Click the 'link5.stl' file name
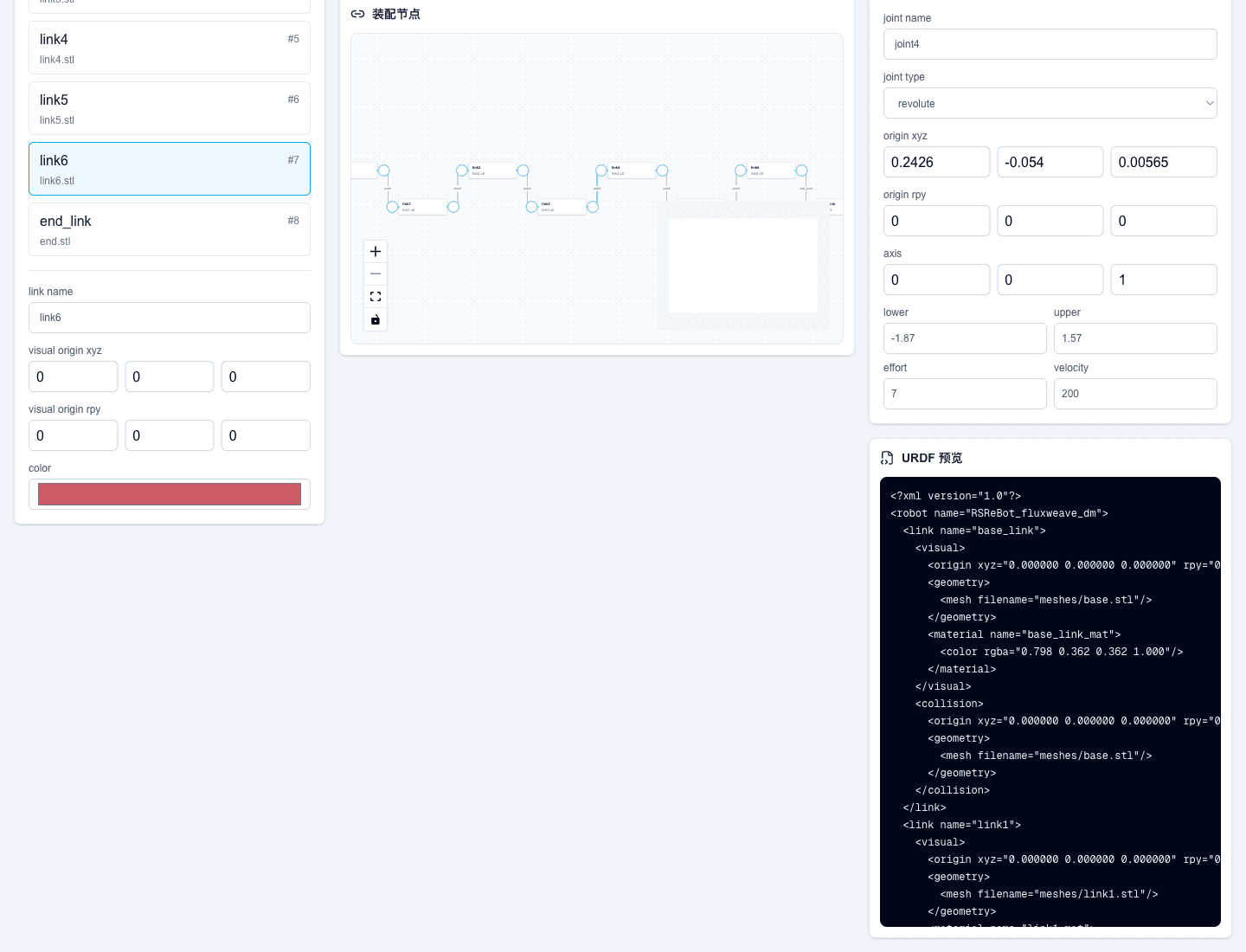 (x=57, y=120)
